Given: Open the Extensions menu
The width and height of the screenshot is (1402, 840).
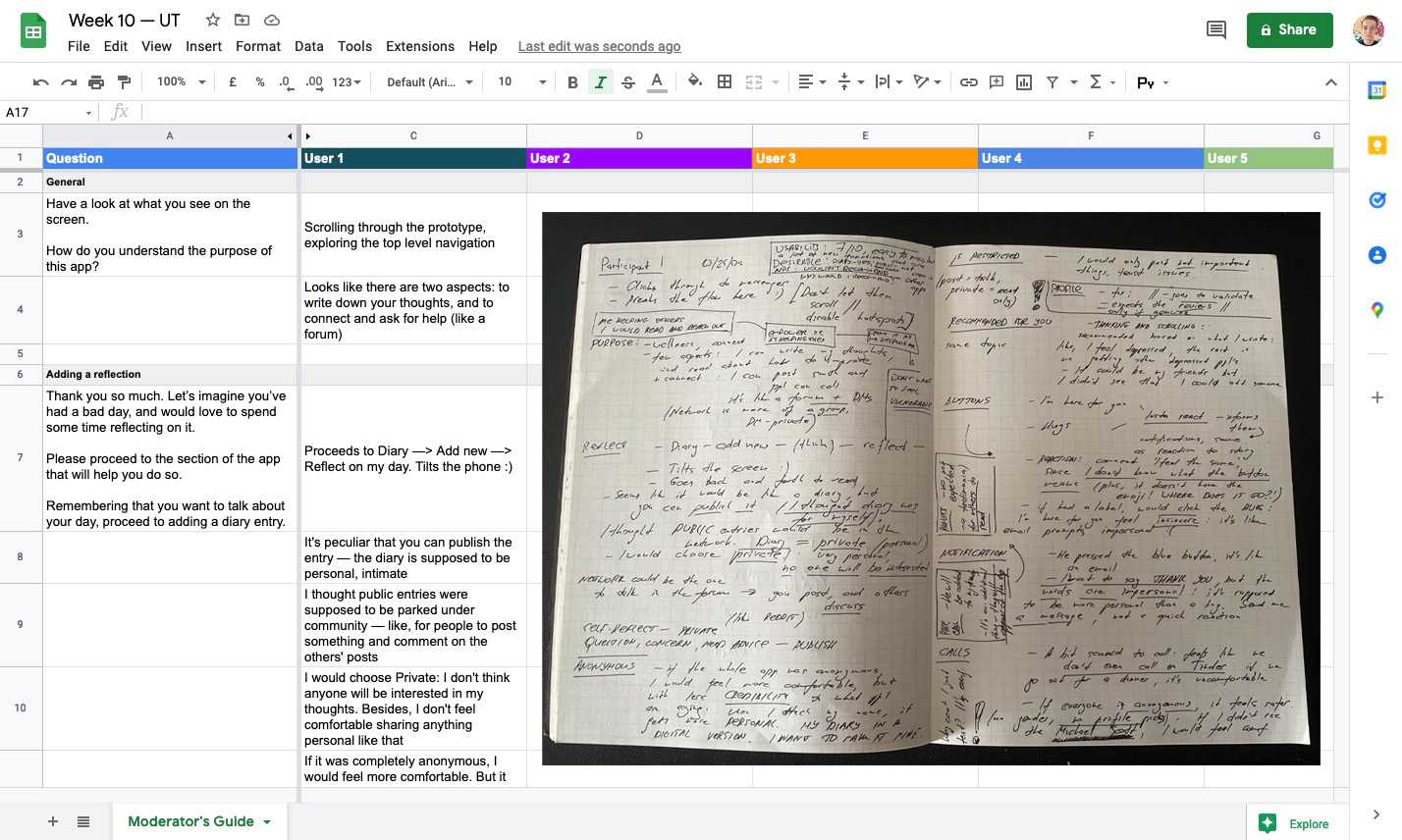Looking at the screenshot, I should point(419,46).
